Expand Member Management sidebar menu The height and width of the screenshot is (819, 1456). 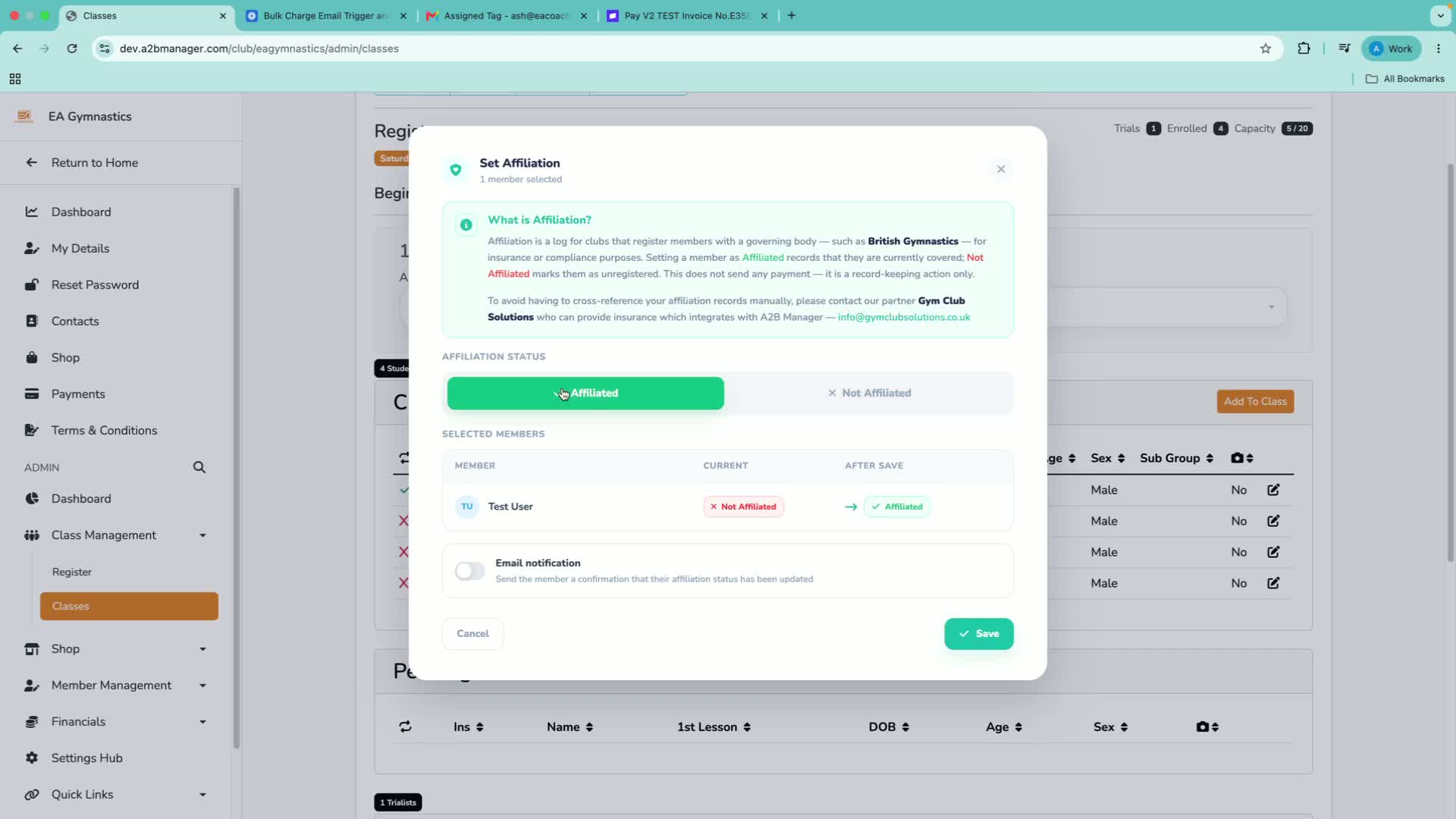pyautogui.click(x=115, y=686)
